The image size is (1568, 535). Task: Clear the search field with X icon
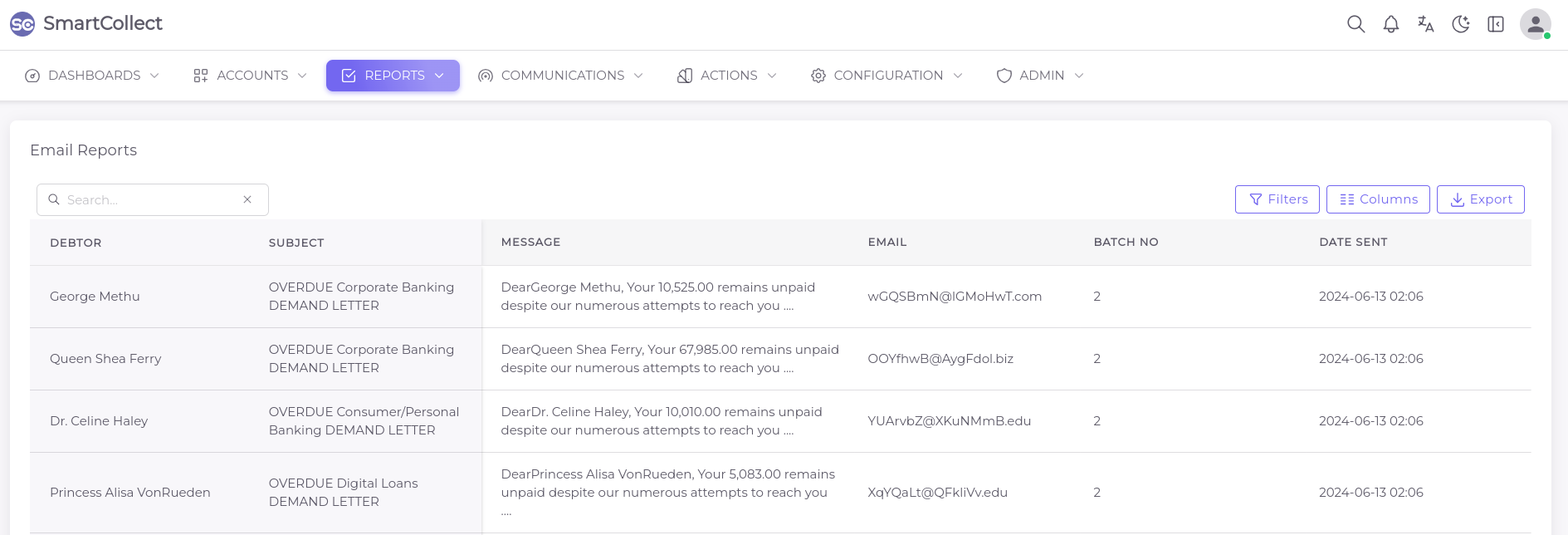[247, 199]
